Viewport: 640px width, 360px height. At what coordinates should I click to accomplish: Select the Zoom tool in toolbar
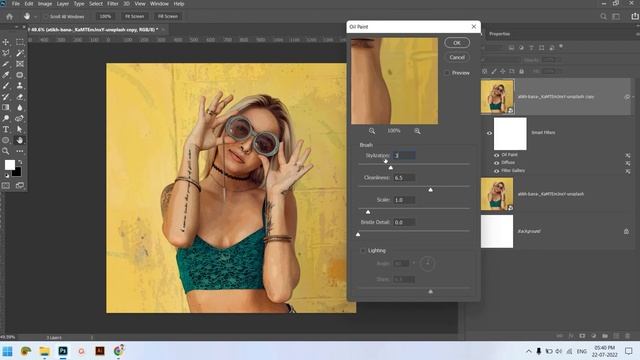click(x=6, y=151)
